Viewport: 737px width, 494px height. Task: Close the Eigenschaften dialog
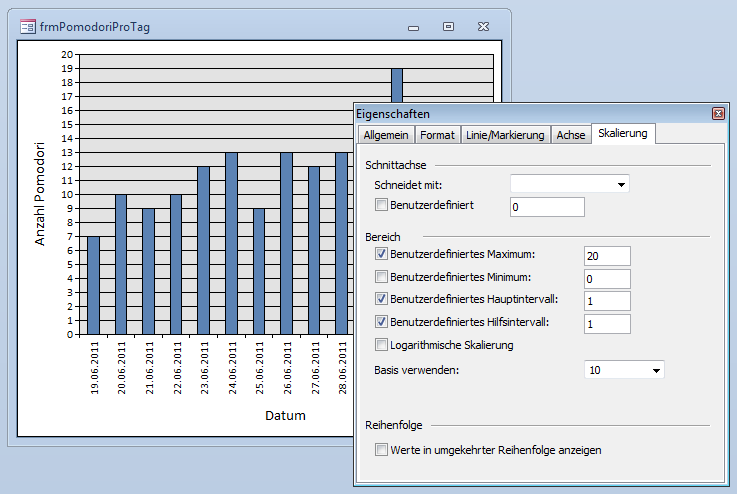pyautogui.click(x=717, y=115)
